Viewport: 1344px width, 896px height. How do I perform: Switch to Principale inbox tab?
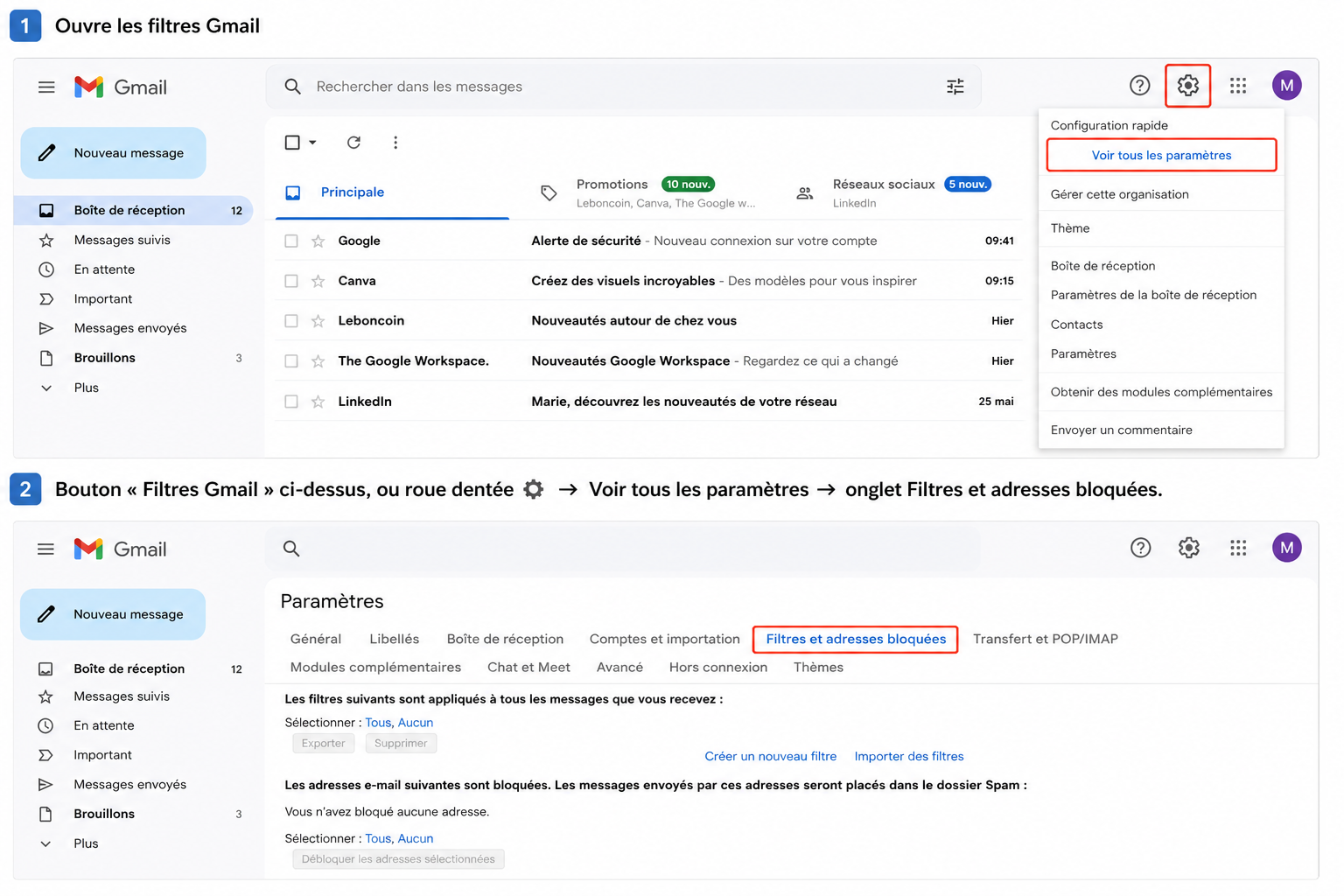point(392,192)
